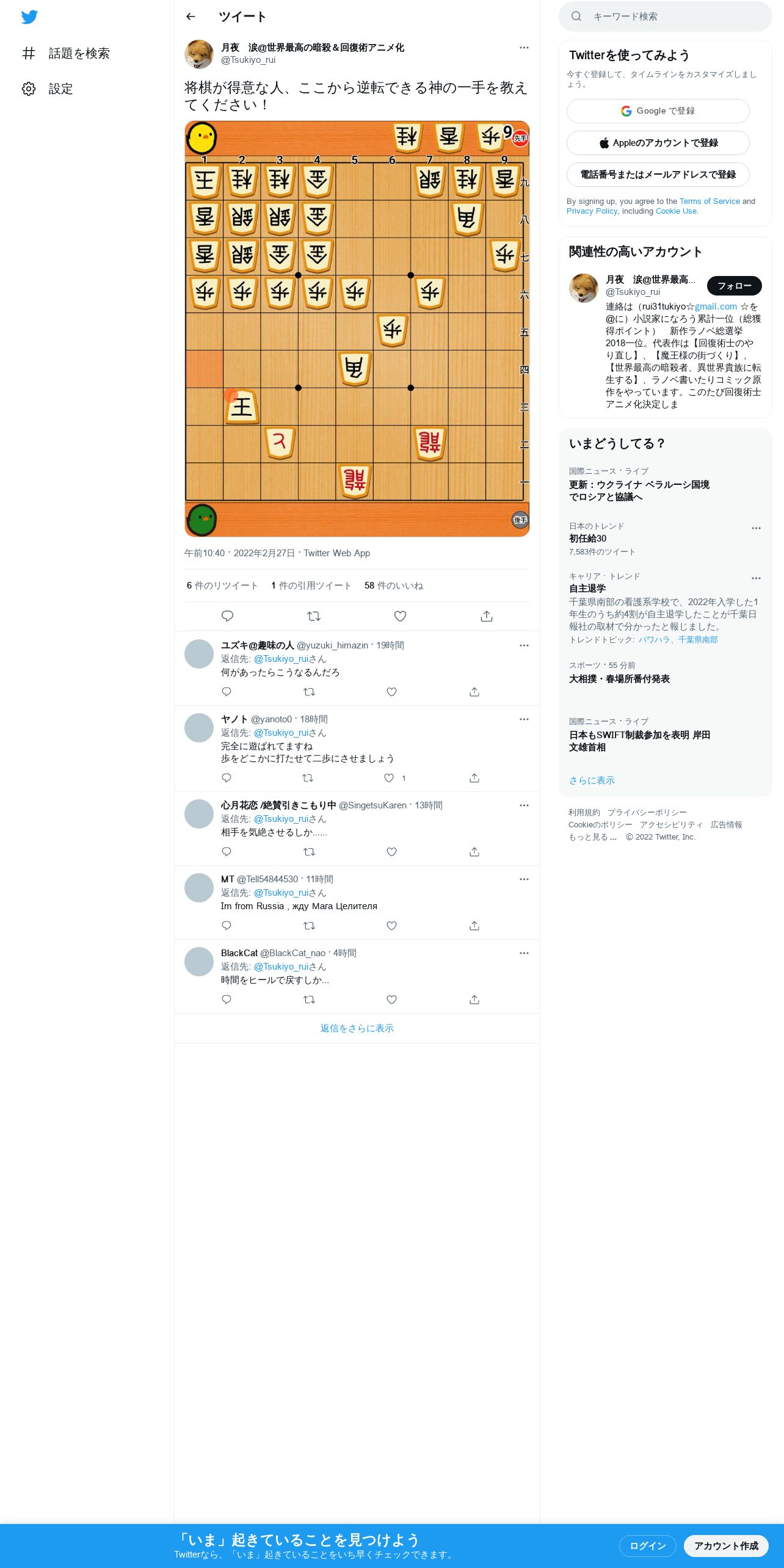Screen dimensions: 784x1568
Task: Open the shogi board image
Action: pos(357,329)
